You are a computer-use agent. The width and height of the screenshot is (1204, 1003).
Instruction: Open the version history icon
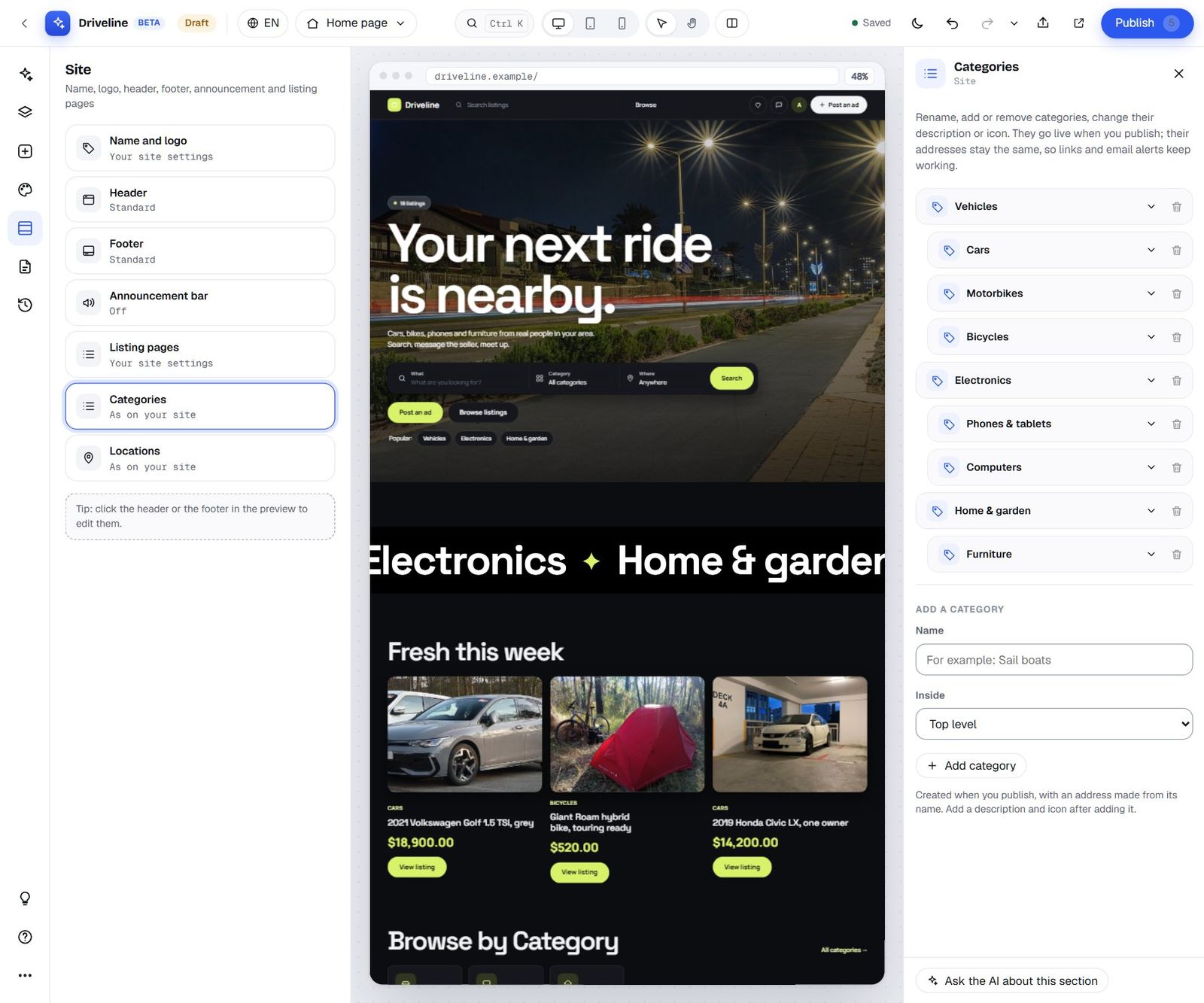(25, 305)
